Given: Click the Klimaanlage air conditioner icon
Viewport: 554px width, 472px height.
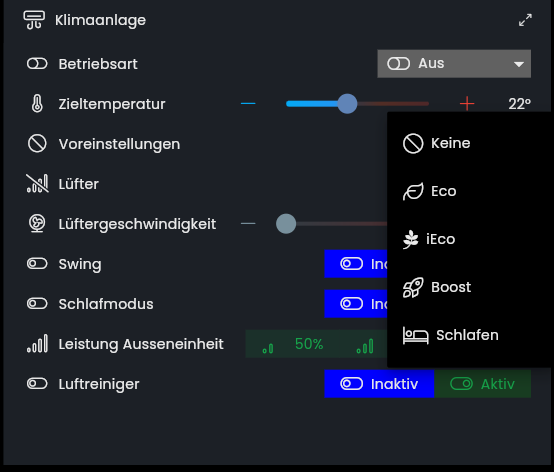Looking at the screenshot, I should pyautogui.click(x=34, y=20).
